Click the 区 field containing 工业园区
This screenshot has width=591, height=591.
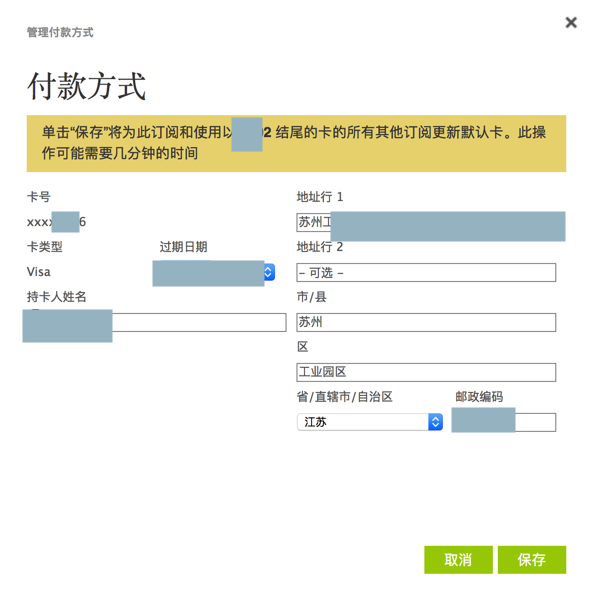point(426,372)
